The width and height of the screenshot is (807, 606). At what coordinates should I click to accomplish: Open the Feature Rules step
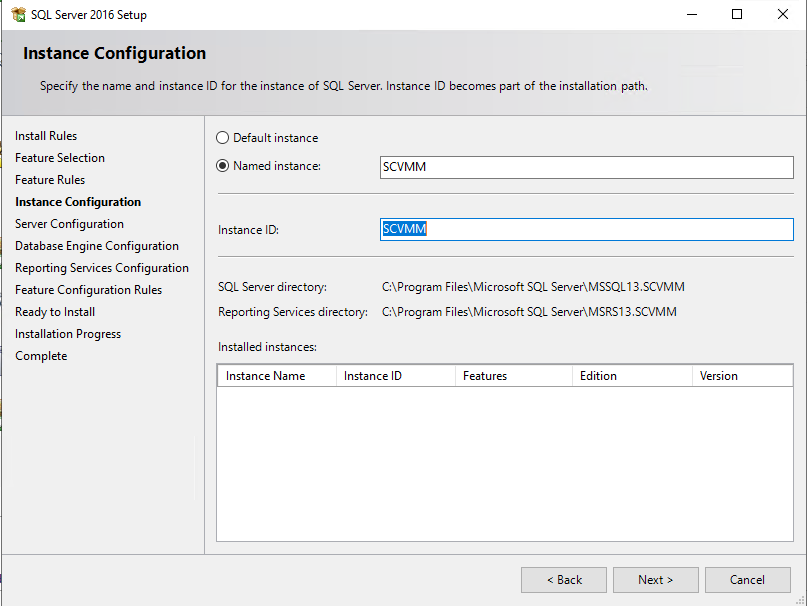point(50,180)
